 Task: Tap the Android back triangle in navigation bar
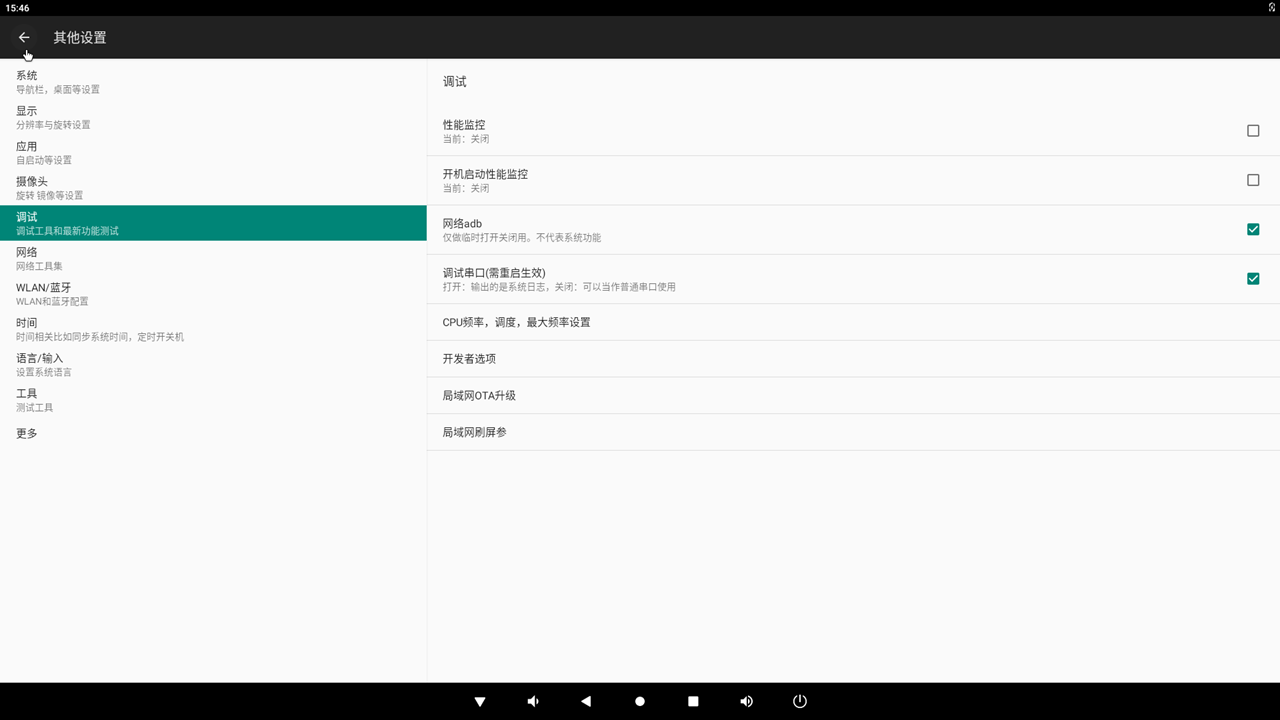586,702
